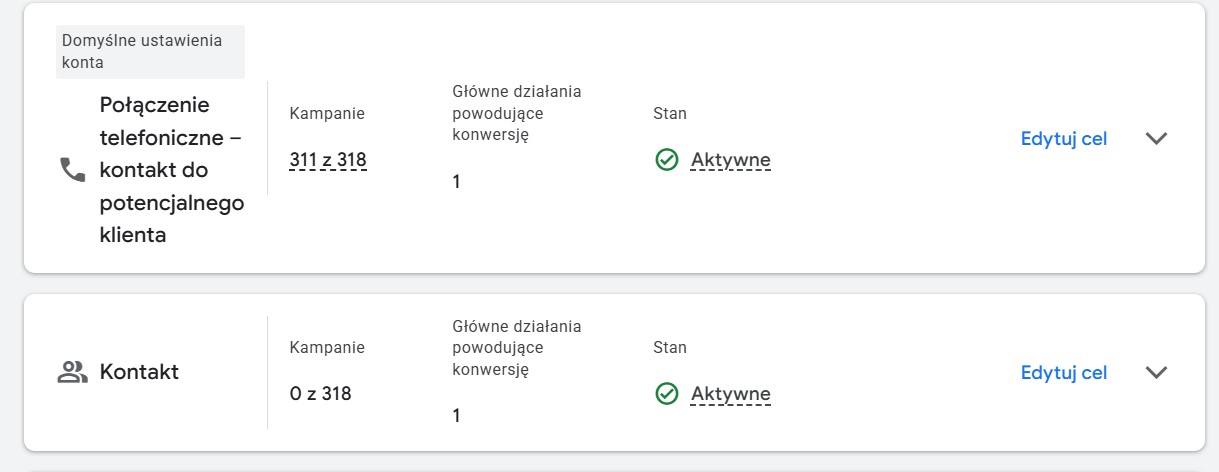The height and width of the screenshot is (472, 1219).
Task: Click the Domyślne ustawienia konta badge
Action: (150, 52)
